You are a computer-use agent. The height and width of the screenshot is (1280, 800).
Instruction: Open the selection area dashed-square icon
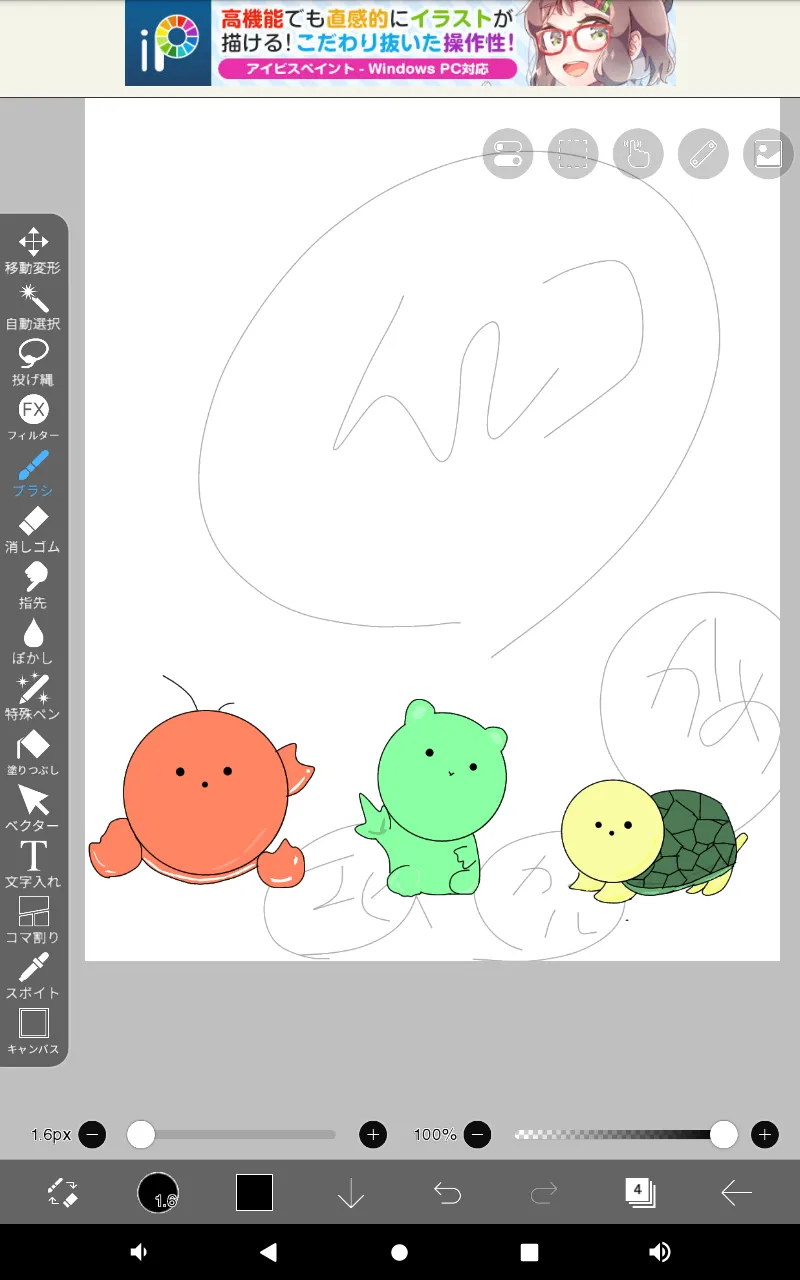pos(573,154)
